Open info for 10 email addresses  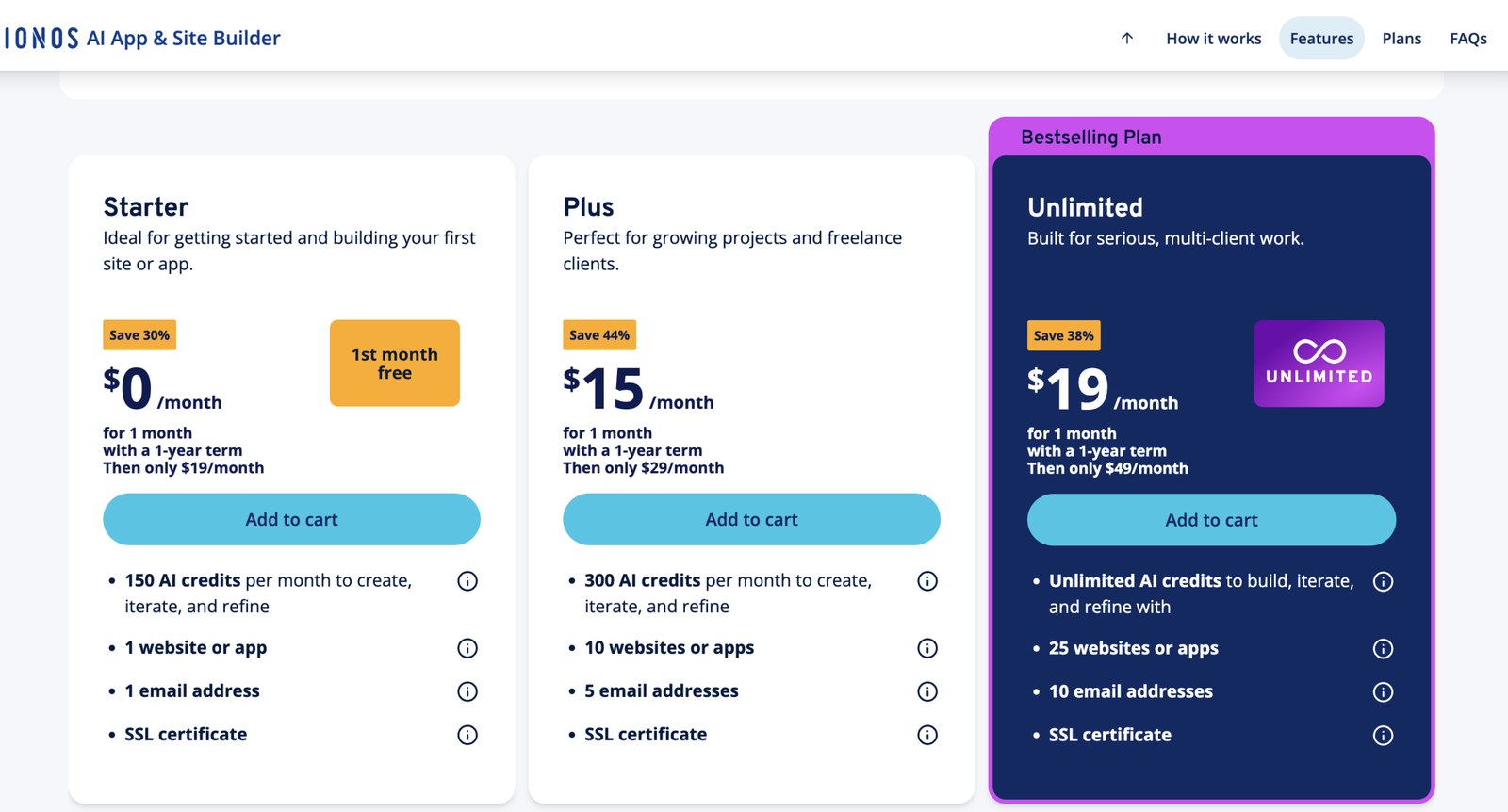(x=1383, y=692)
